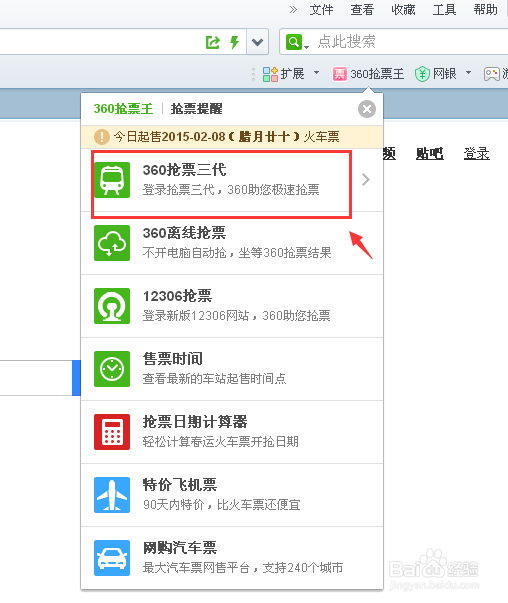
Task: Click the 网购汽车票 title text
Action: pyautogui.click(x=180, y=548)
